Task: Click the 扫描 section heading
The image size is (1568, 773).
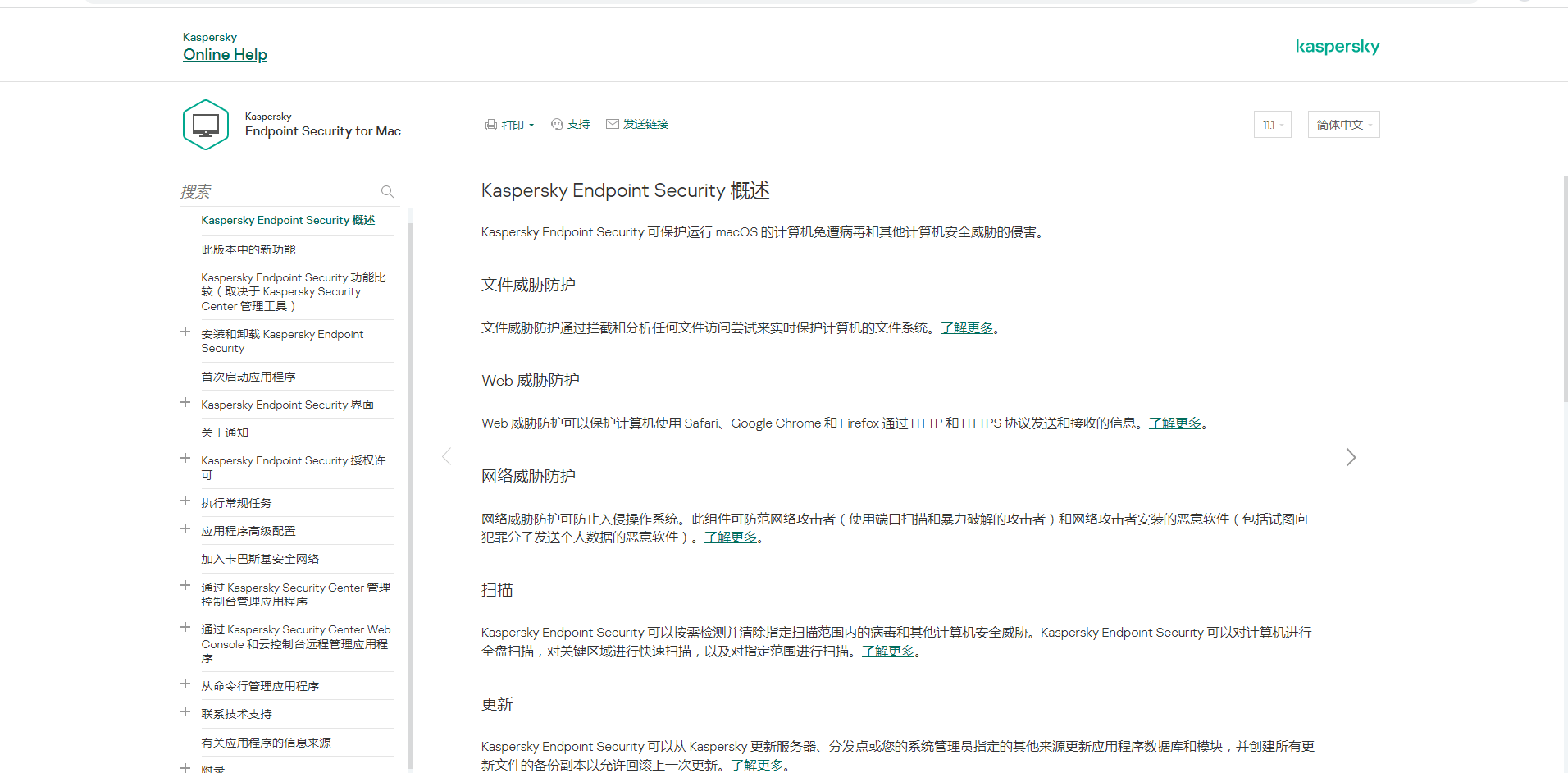Action: 497,591
